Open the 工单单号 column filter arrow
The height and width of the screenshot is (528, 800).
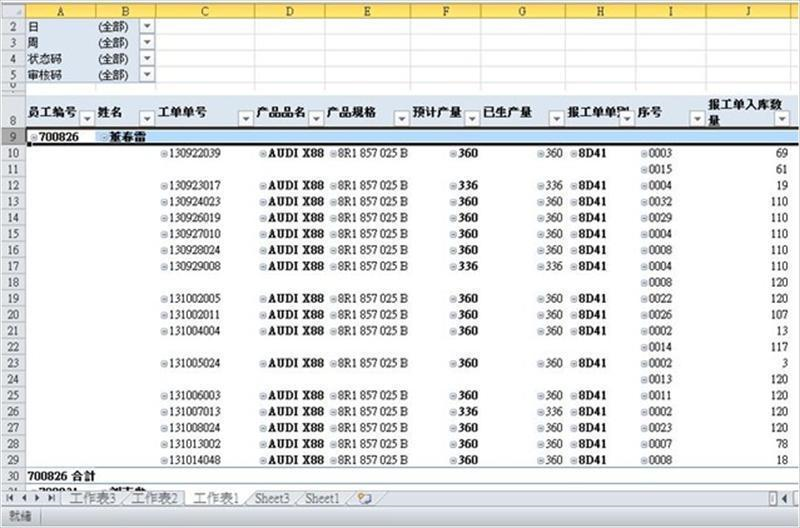coord(246,119)
